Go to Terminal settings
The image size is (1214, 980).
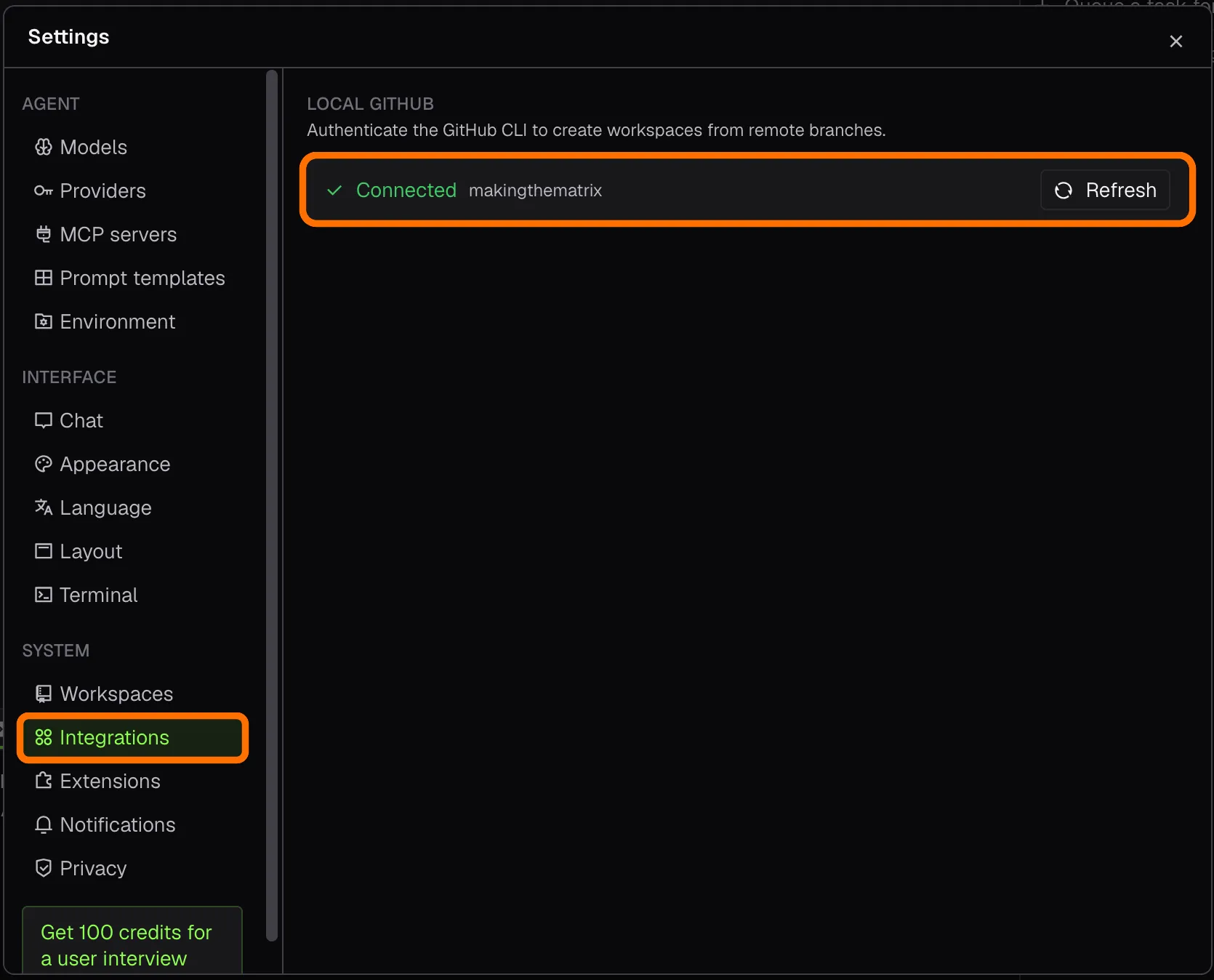point(132,595)
